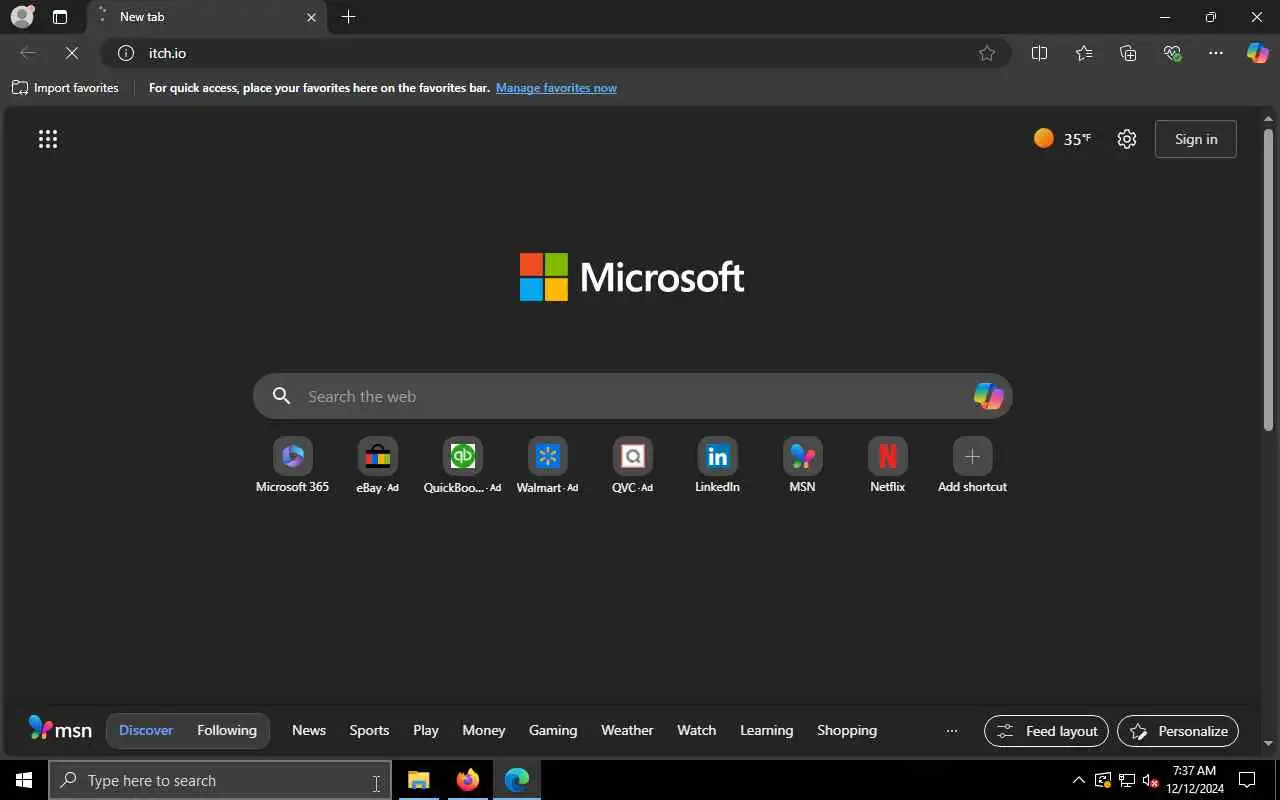Viewport: 1280px width, 800px height.
Task: Open the Shopping category
Action: coord(847,730)
